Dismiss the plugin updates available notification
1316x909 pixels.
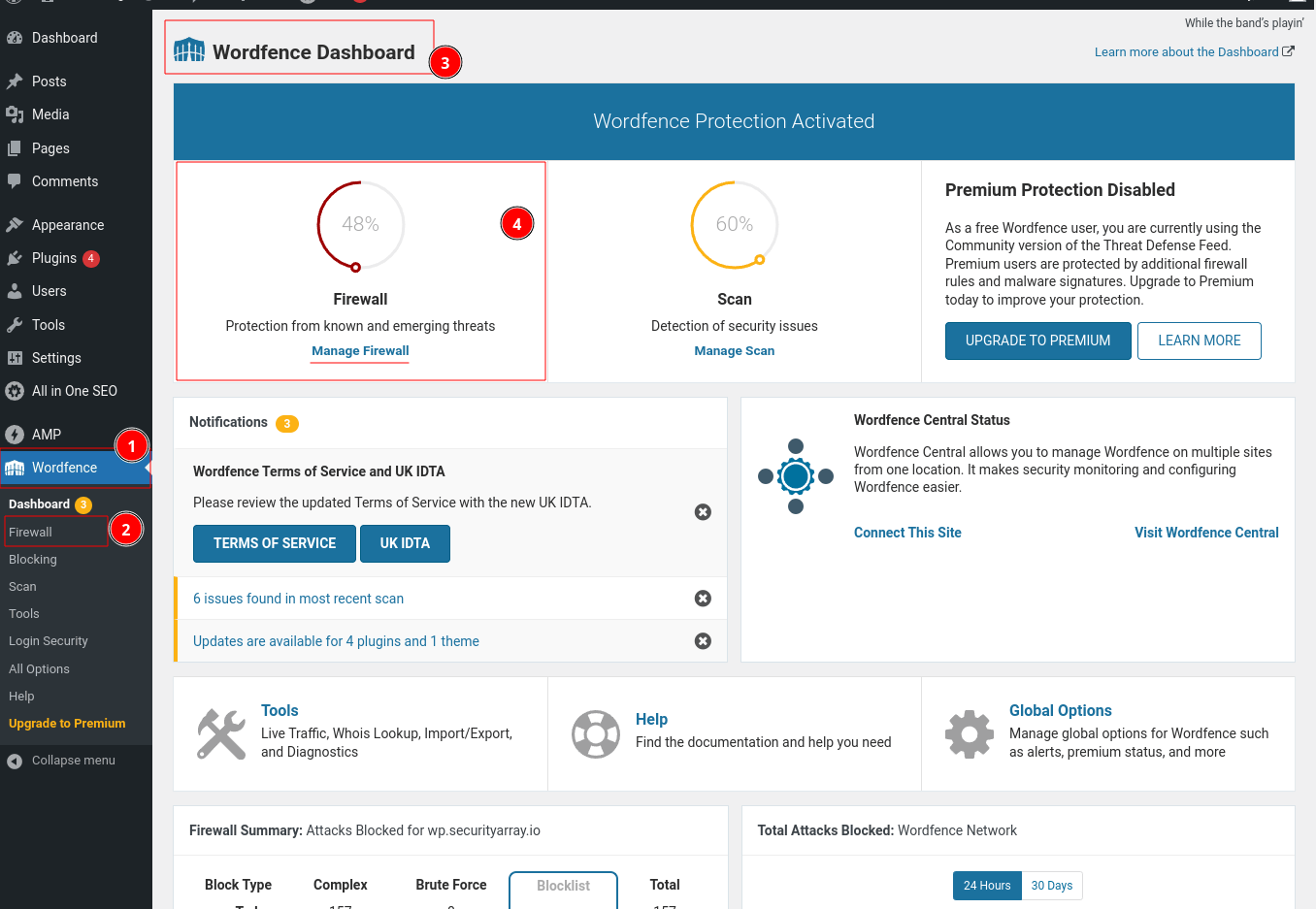[703, 641]
